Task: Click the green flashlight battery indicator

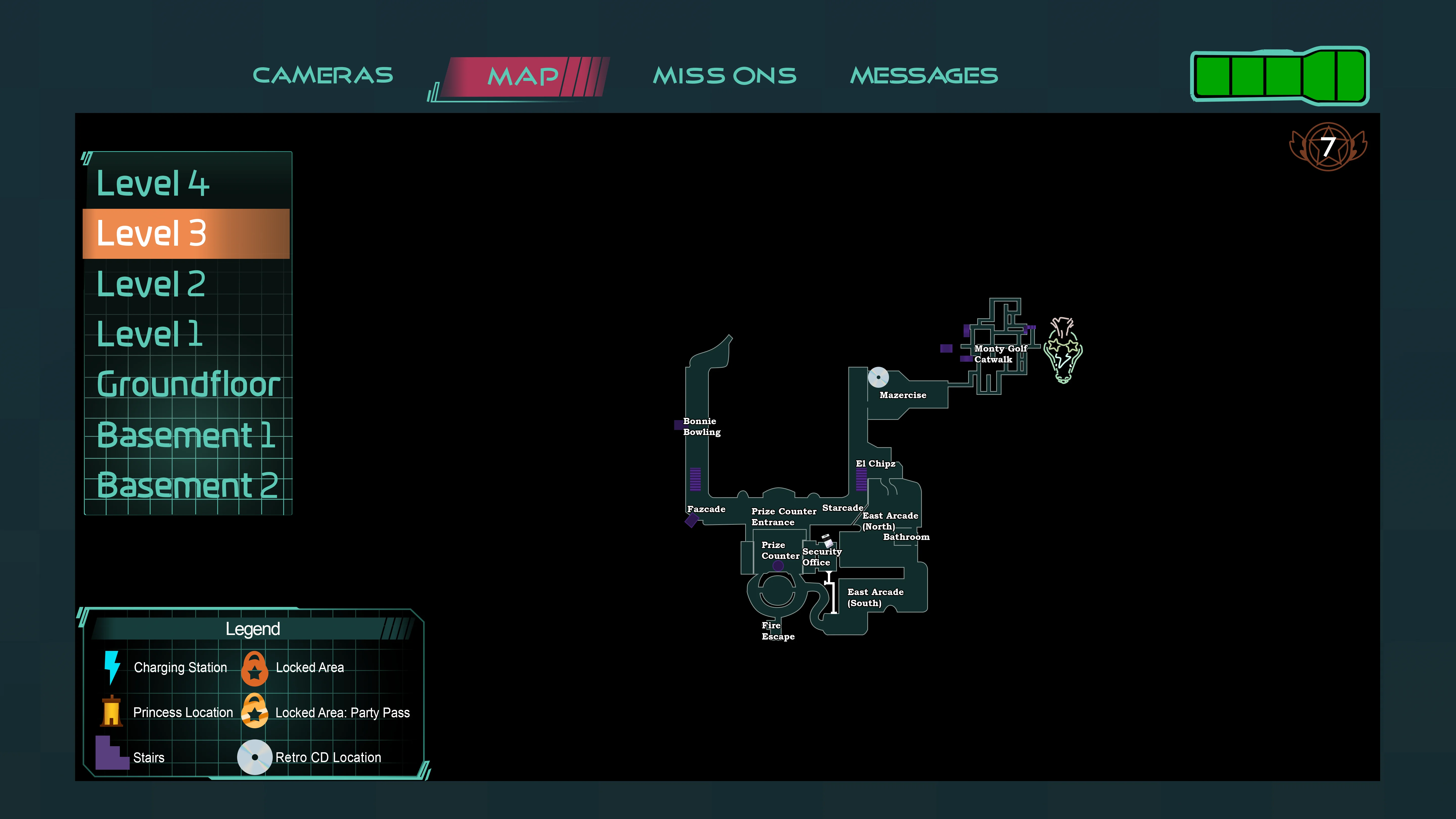Action: pyautogui.click(x=1280, y=76)
